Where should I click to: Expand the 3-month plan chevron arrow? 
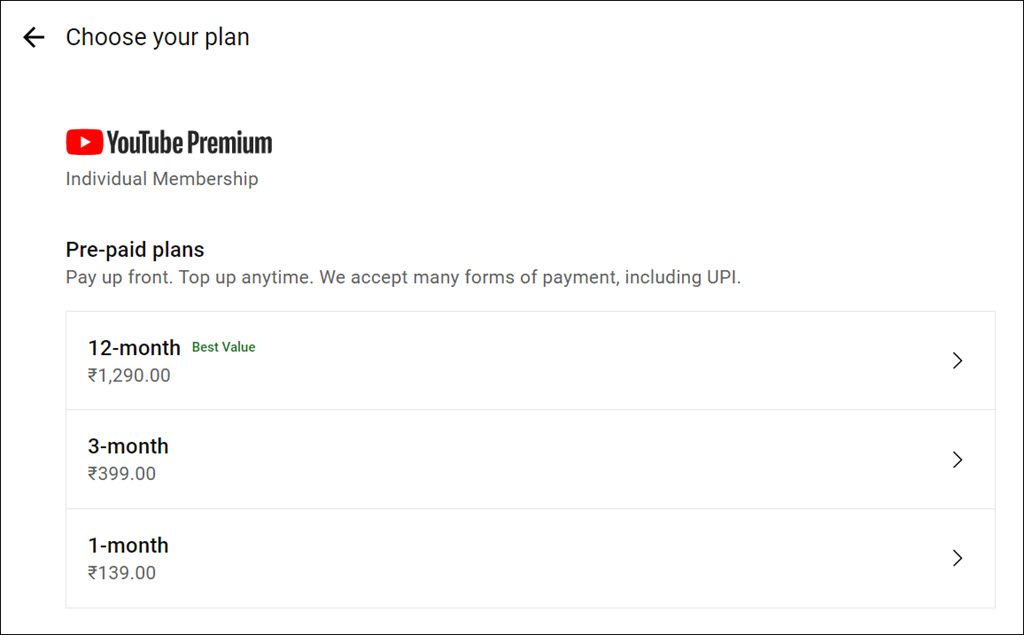coord(957,460)
